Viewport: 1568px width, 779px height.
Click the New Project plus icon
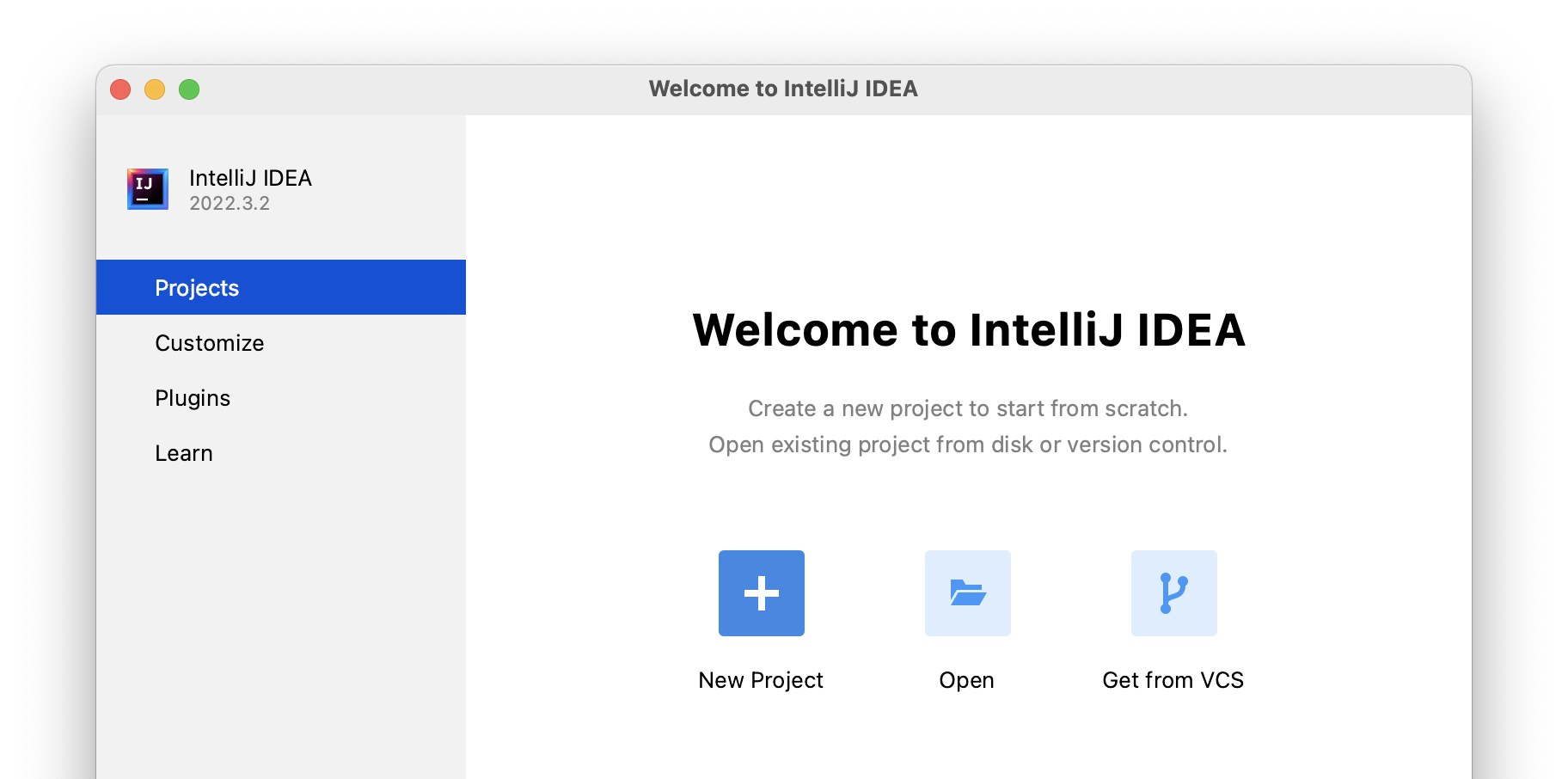pyautogui.click(x=761, y=593)
